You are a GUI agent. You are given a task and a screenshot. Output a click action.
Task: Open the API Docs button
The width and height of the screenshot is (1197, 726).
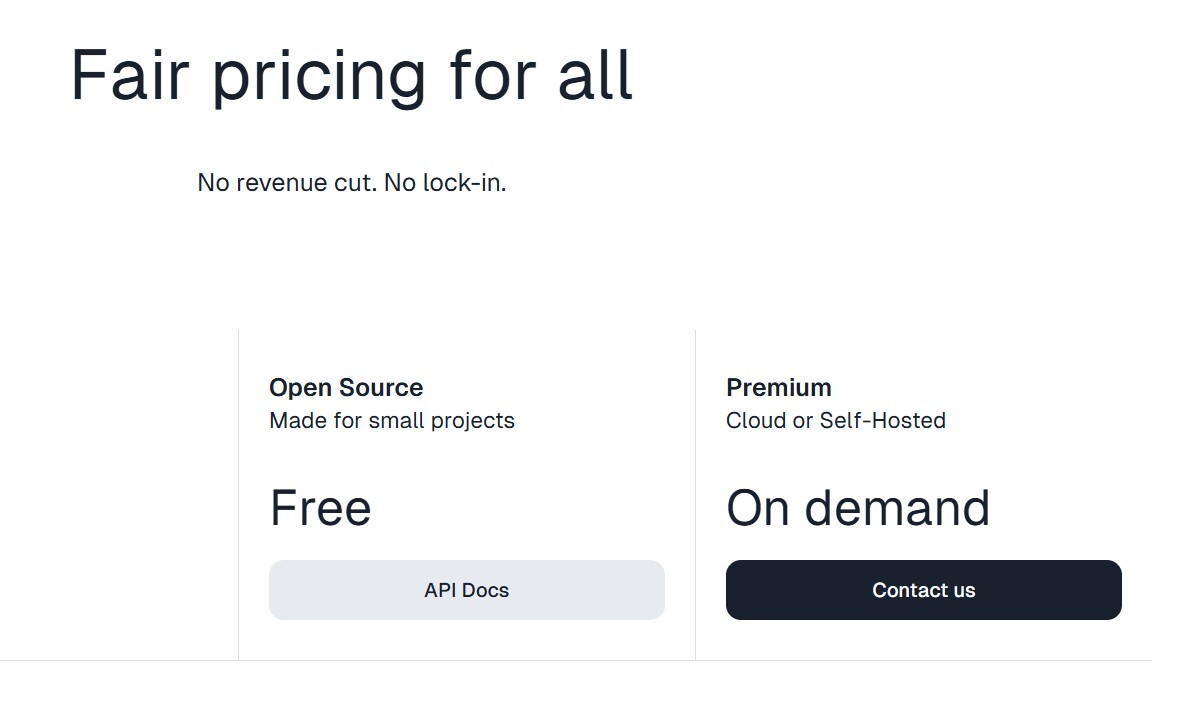tap(466, 590)
